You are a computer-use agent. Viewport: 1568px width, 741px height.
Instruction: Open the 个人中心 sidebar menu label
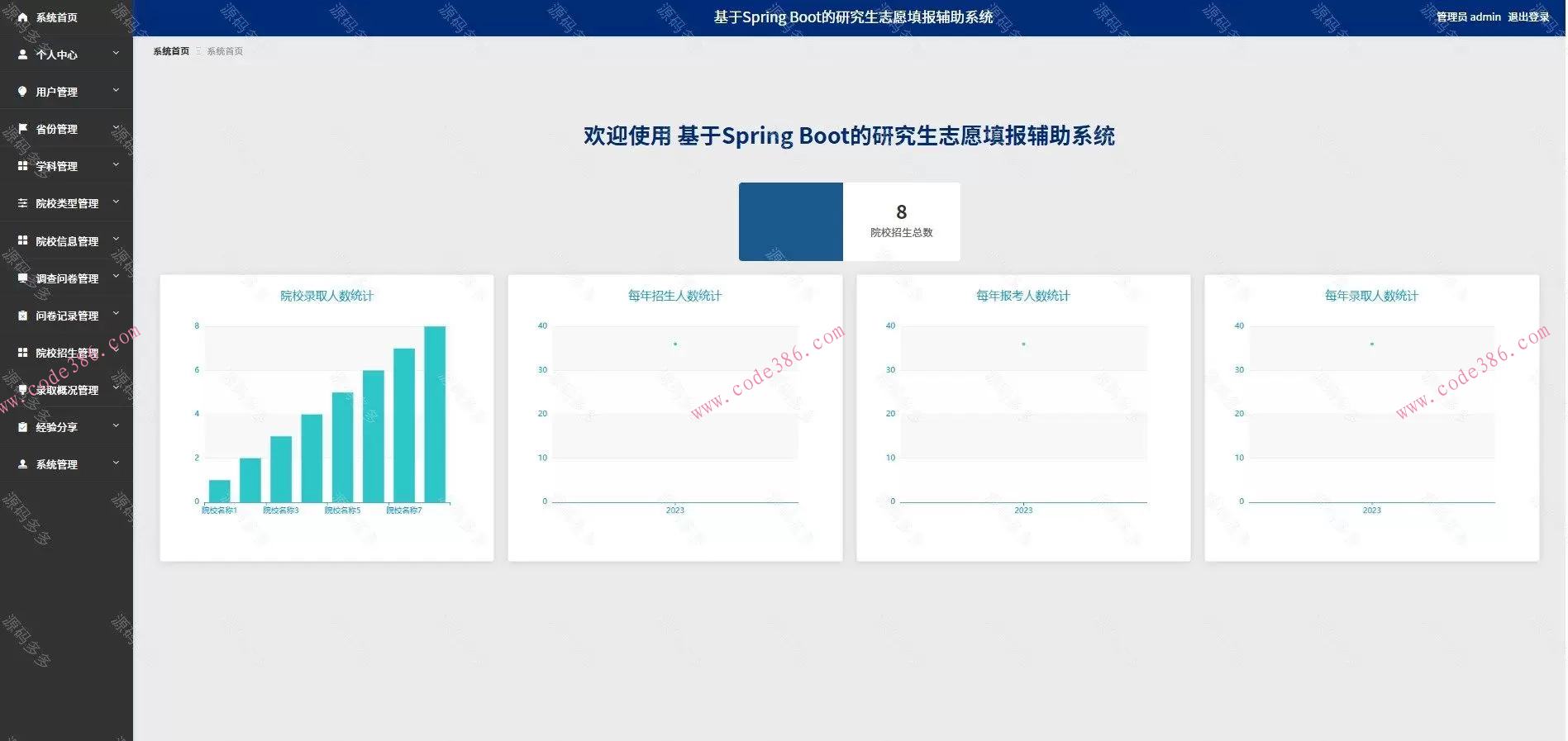click(56, 55)
